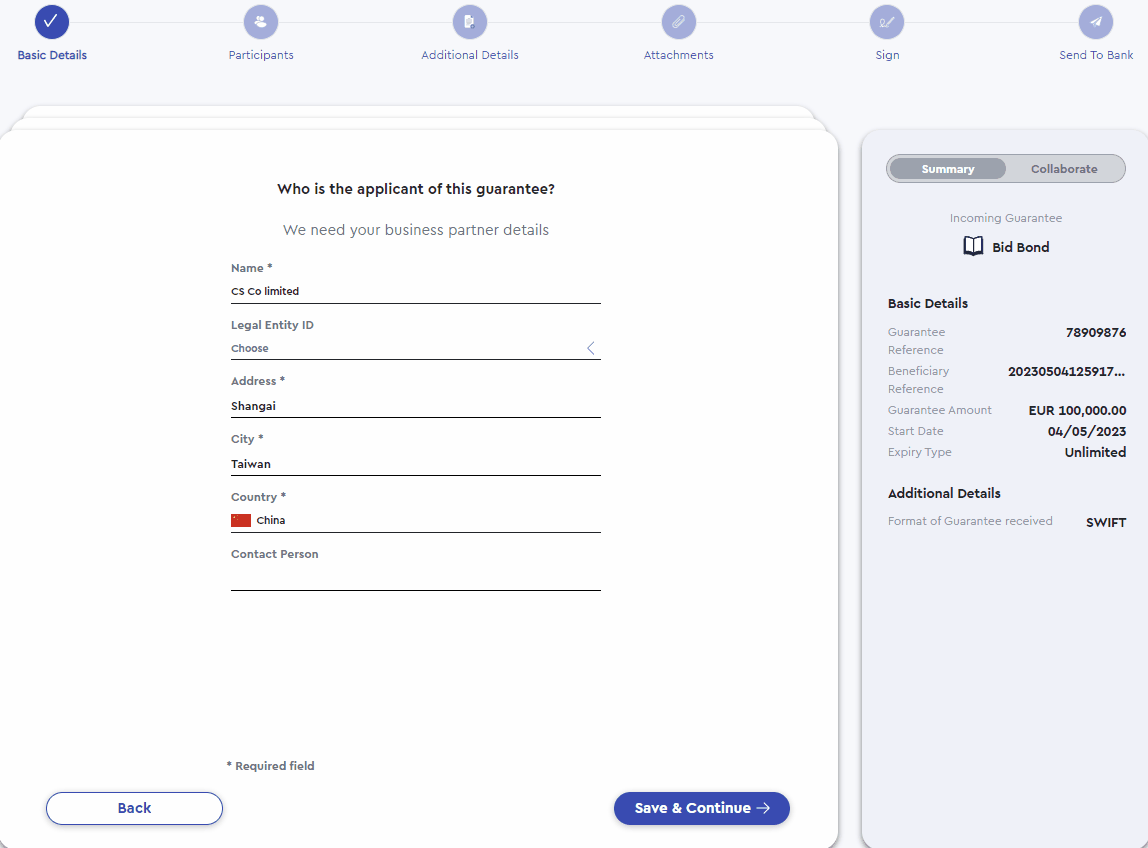The image size is (1148, 848).
Task: Click the Participants step icon
Action: 261,22
